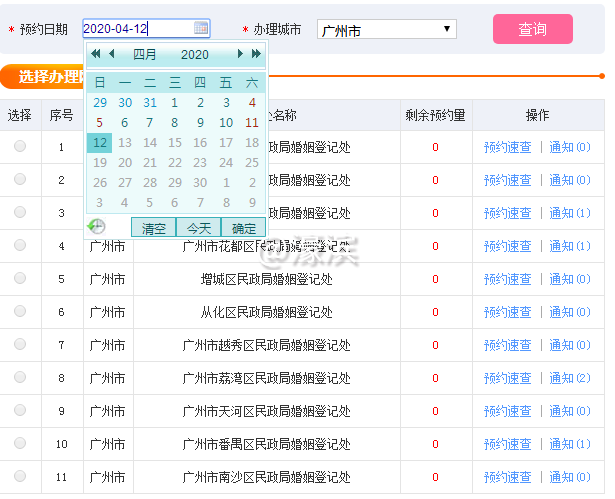Click the 预约日期 date input field
The width and height of the screenshot is (615, 499).
(x=135, y=29)
